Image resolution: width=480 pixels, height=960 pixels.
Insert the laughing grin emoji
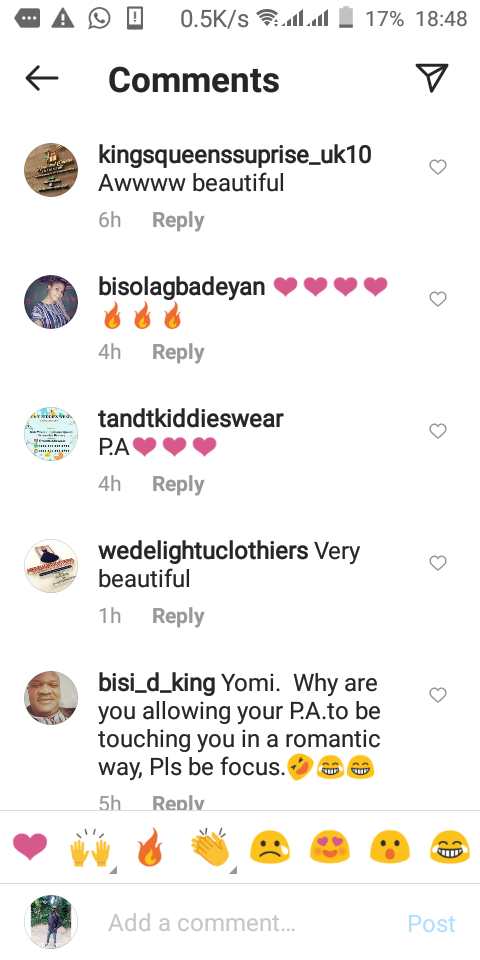450,847
